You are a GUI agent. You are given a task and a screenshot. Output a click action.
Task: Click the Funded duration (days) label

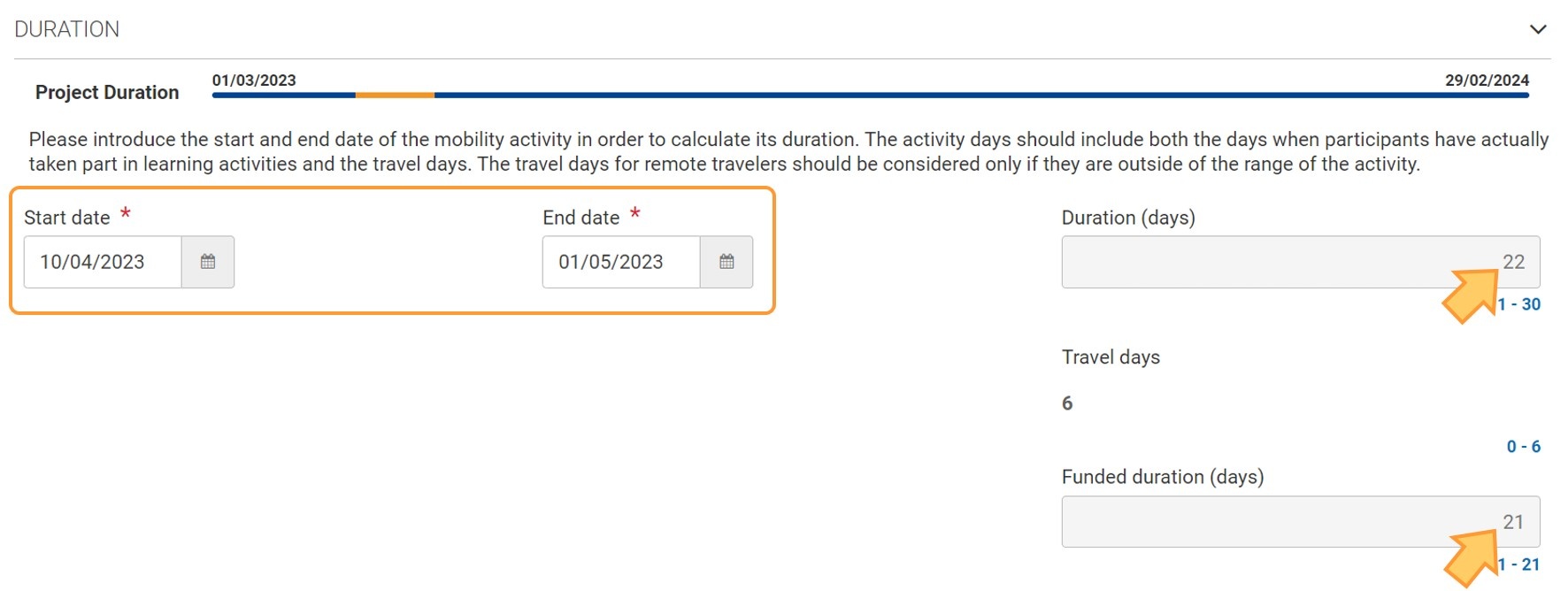coord(1162,477)
